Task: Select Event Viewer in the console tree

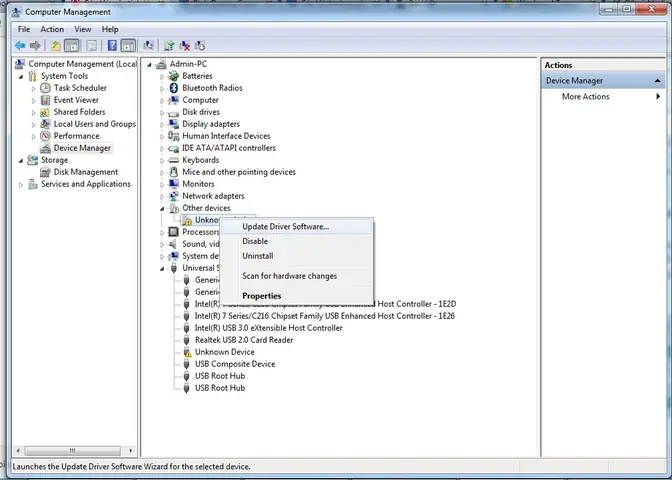Action: tap(76, 100)
